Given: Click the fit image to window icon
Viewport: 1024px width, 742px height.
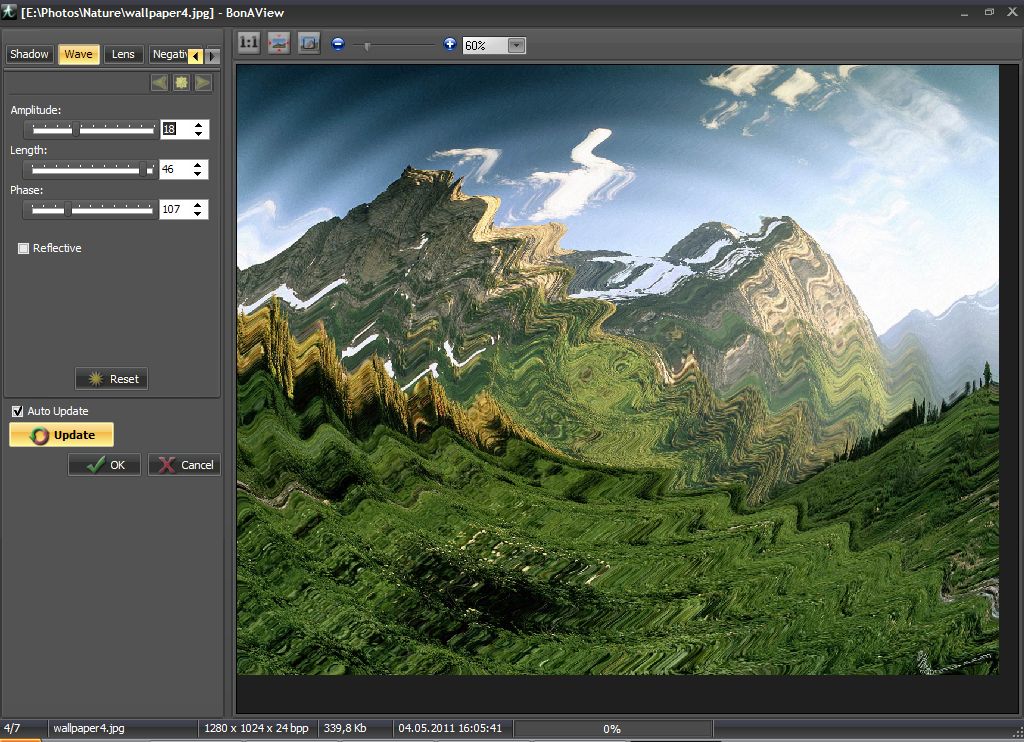Looking at the screenshot, I should [279, 45].
